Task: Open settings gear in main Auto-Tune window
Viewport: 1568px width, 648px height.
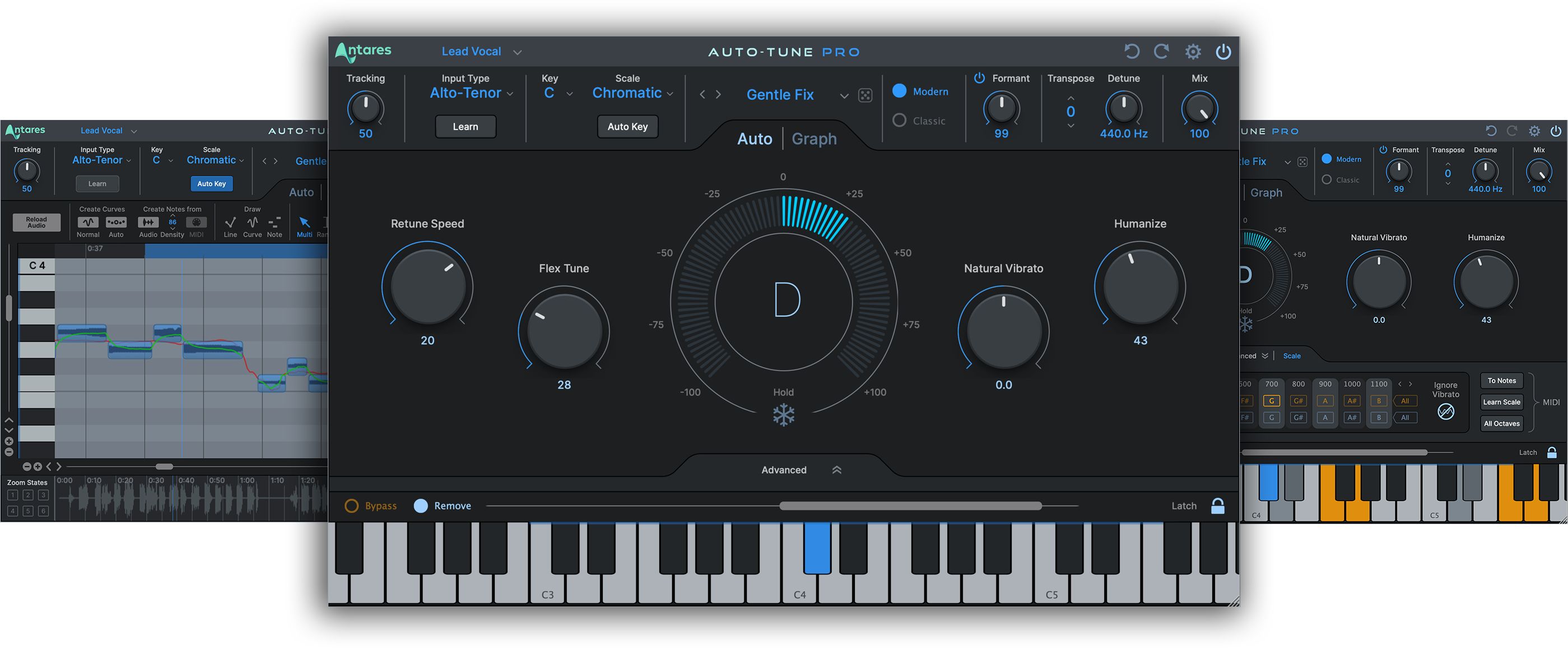Action: point(1193,52)
